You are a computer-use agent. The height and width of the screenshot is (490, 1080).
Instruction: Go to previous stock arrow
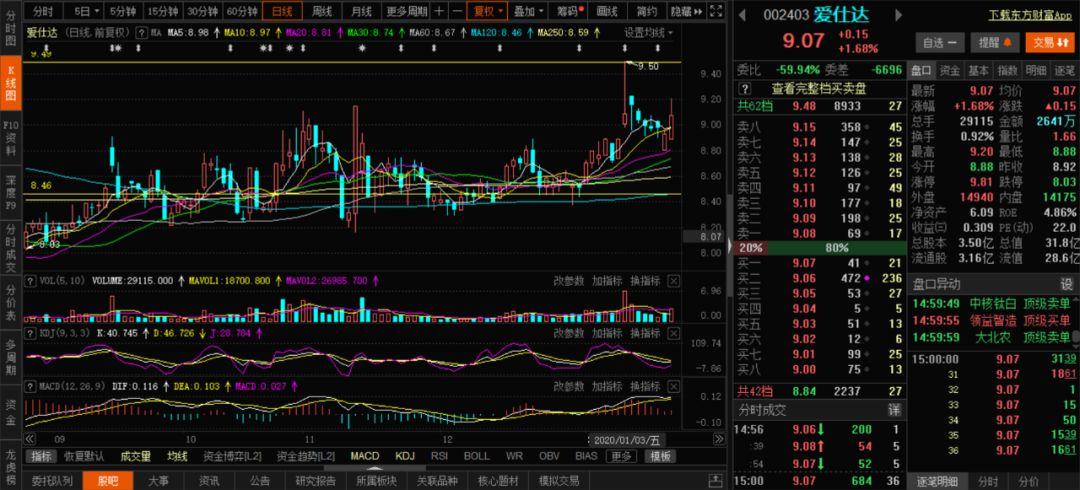pos(743,14)
